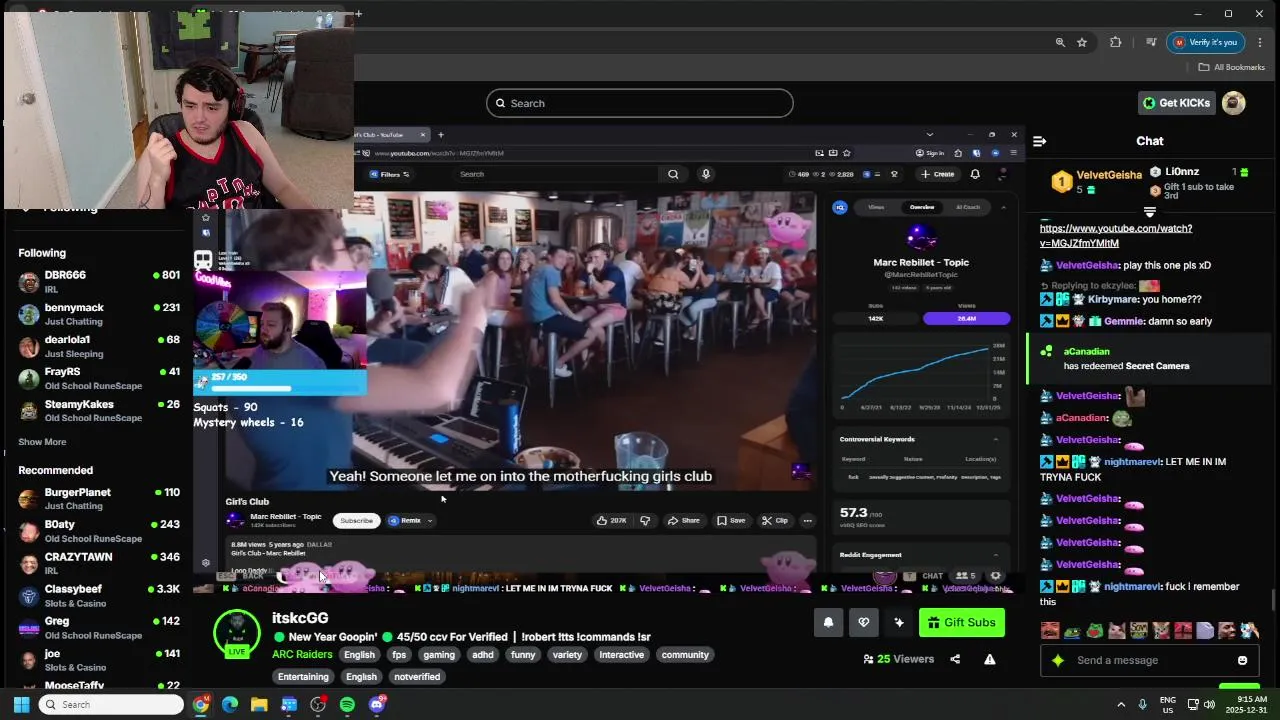The width and height of the screenshot is (1280, 720).
Task: Open Chrome extensions puzzle icon
Action: 1116,42
